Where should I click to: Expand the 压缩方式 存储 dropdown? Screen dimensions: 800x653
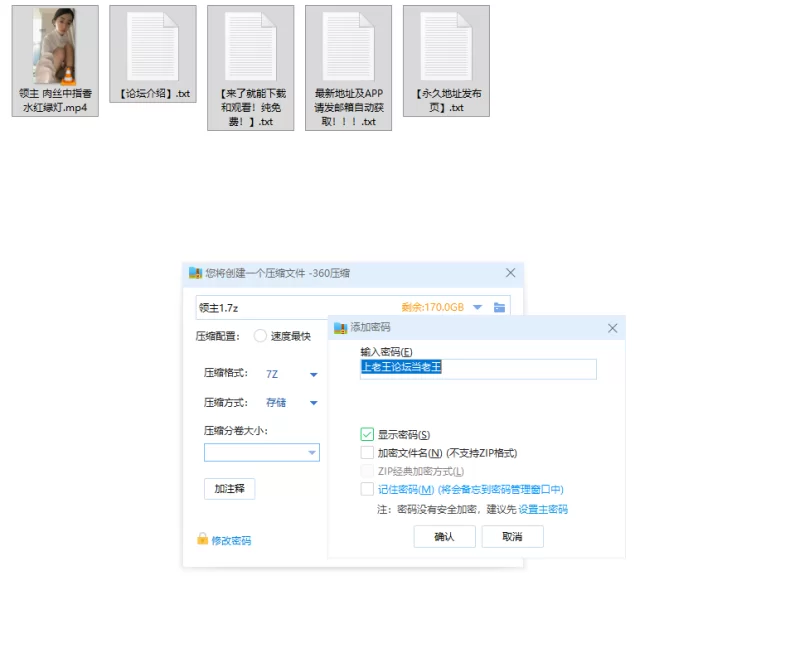(291, 403)
